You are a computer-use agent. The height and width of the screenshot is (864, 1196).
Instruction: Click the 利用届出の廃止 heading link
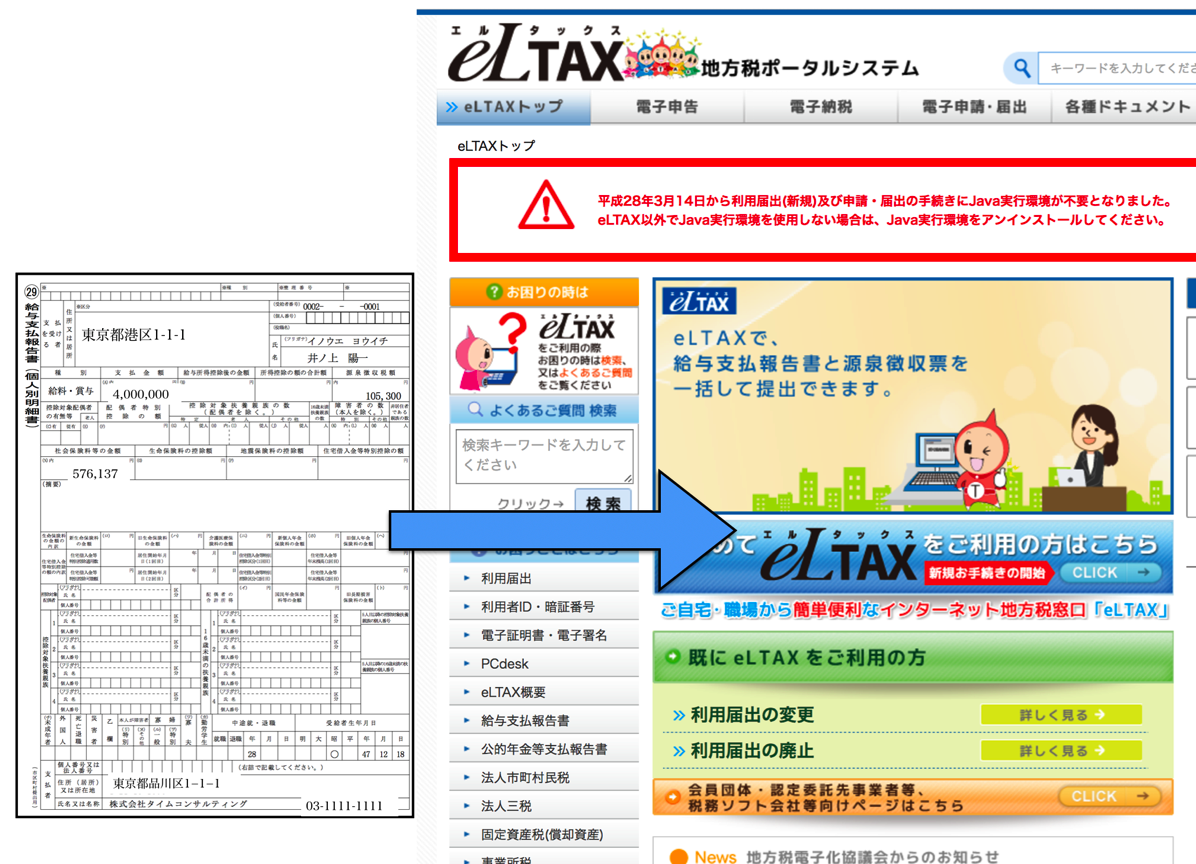[x=751, y=750]
